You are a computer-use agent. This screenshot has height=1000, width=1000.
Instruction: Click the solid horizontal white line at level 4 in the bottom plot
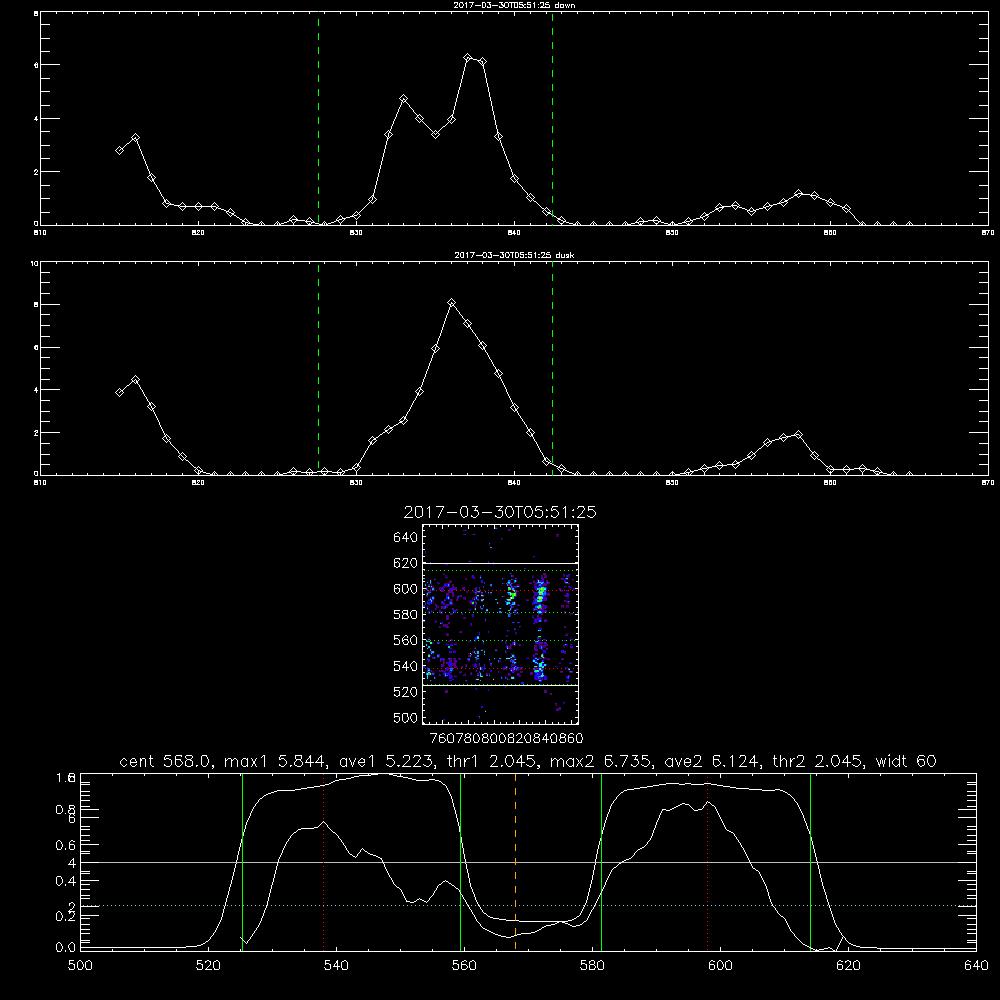[x=528, y=862]
